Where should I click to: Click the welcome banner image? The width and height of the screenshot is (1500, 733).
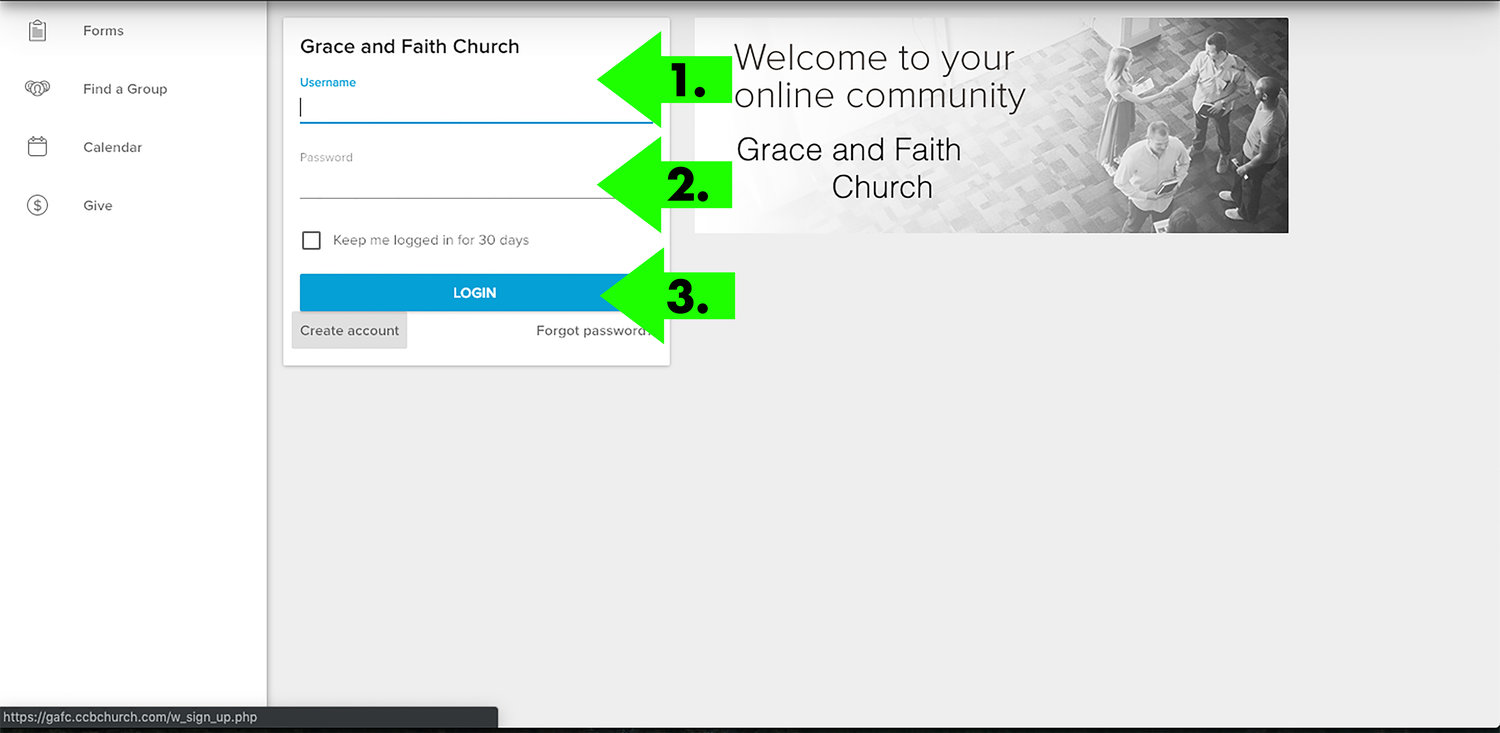click(991, 125)
